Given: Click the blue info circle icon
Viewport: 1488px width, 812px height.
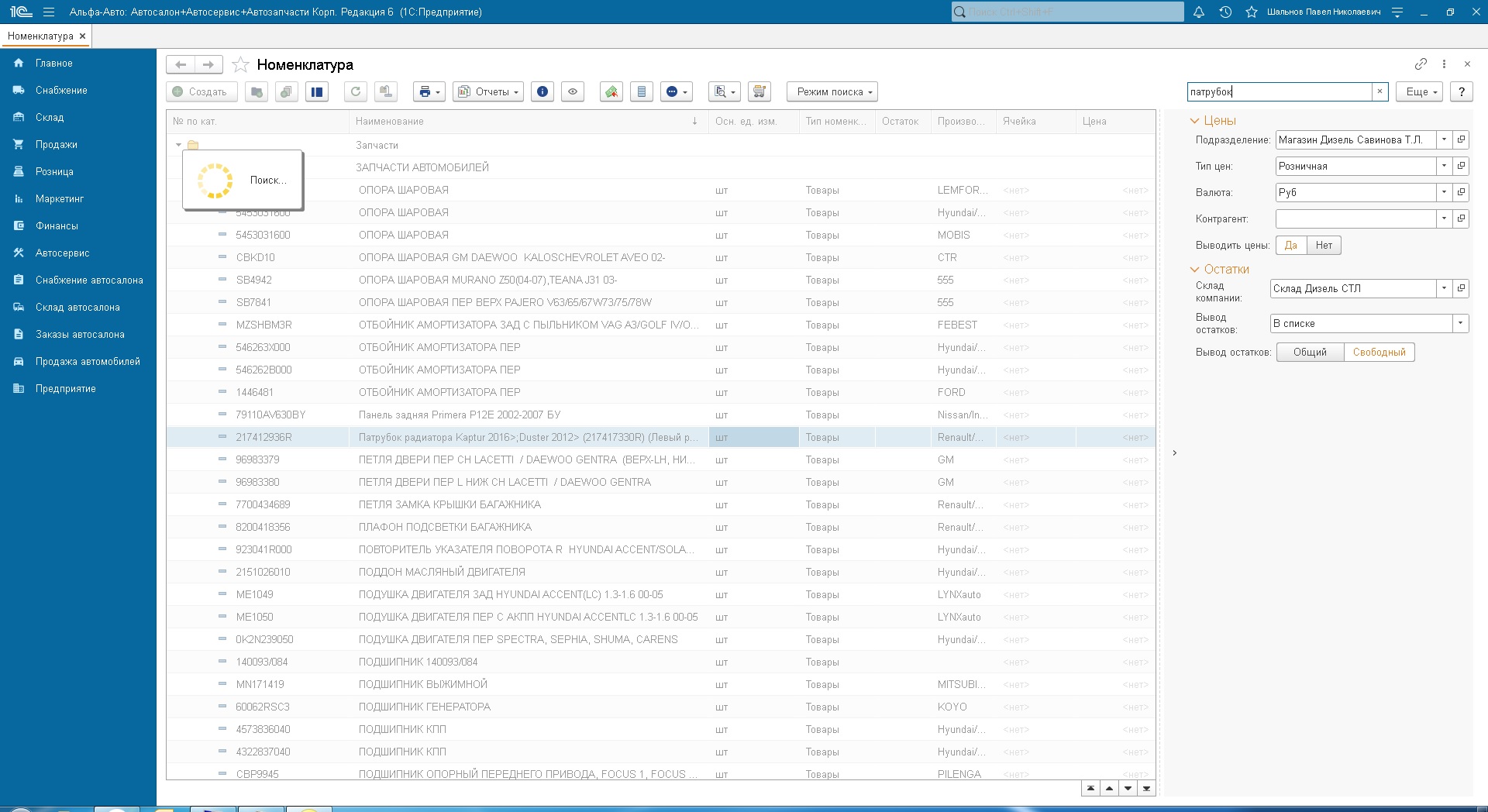Looking at the screenshot, I should pos(542,91).
